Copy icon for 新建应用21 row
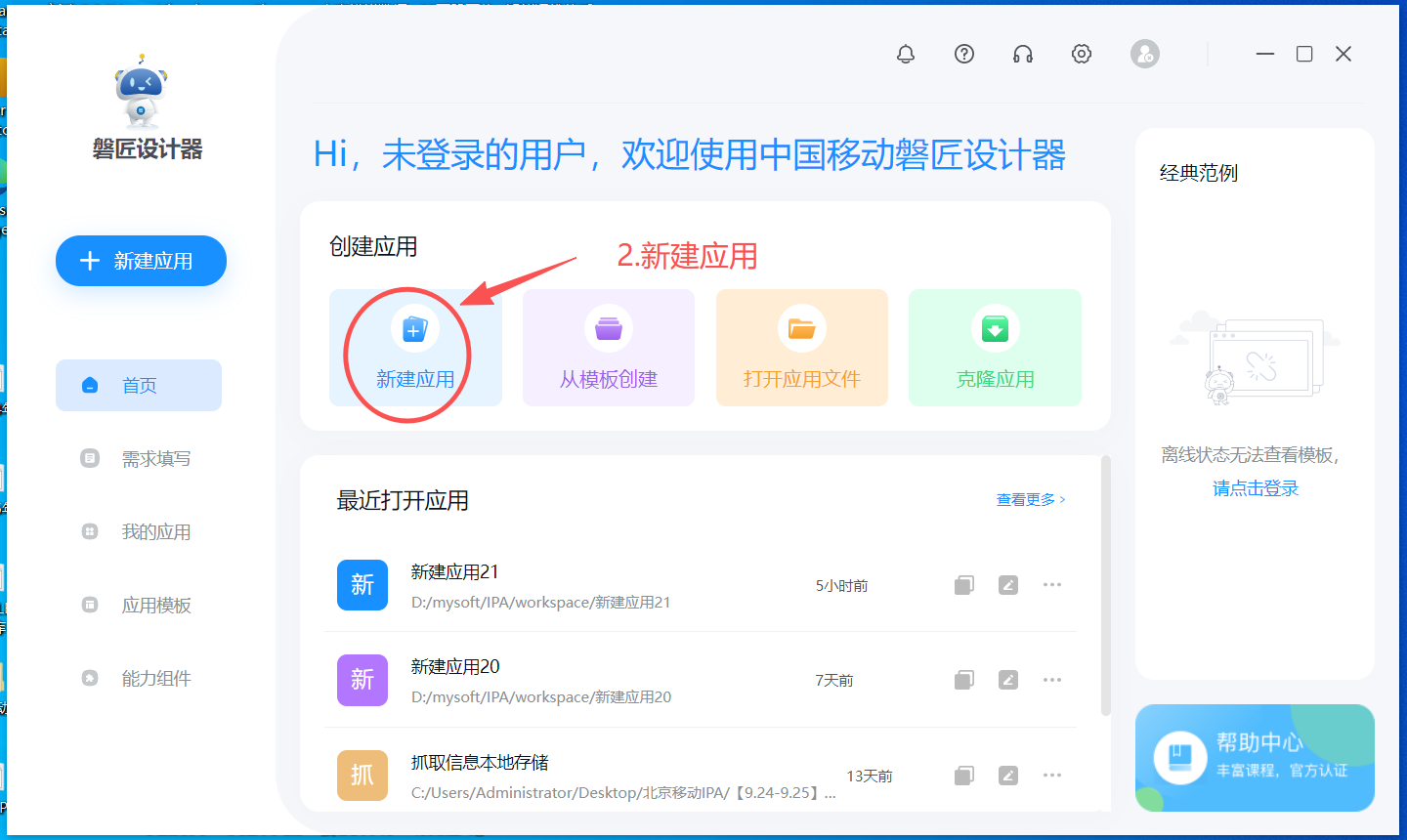Image resolution: width=1407 pixels, height=840 pixels. (964, 585)
